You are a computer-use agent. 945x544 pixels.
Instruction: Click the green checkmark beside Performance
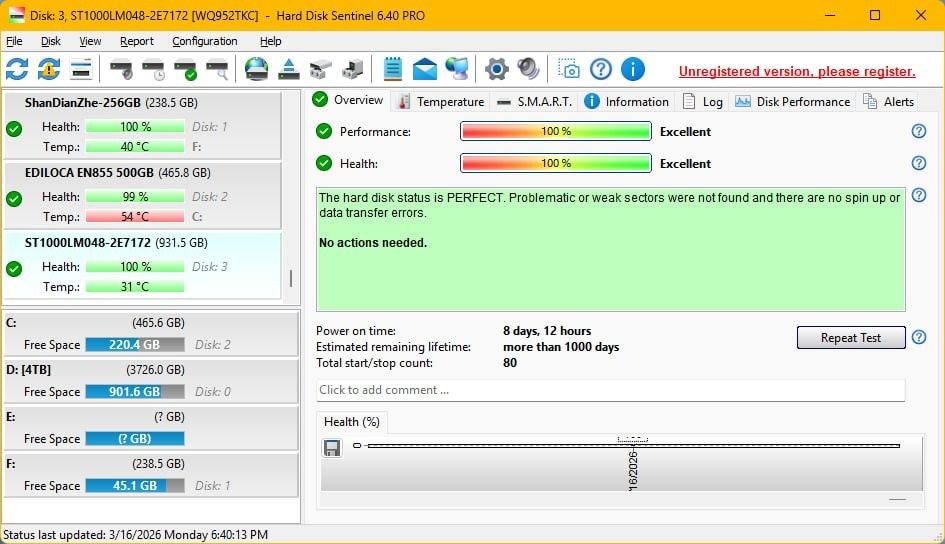pyautogui.click(x=324, y=131)
